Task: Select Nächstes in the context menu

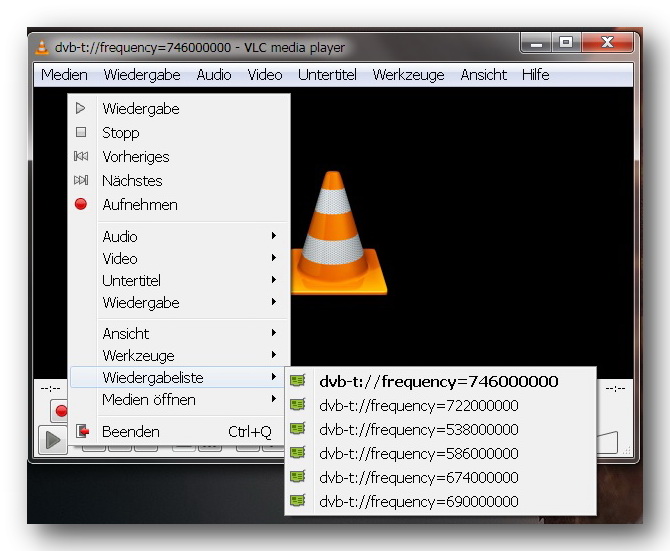Action: pos(179,180)
